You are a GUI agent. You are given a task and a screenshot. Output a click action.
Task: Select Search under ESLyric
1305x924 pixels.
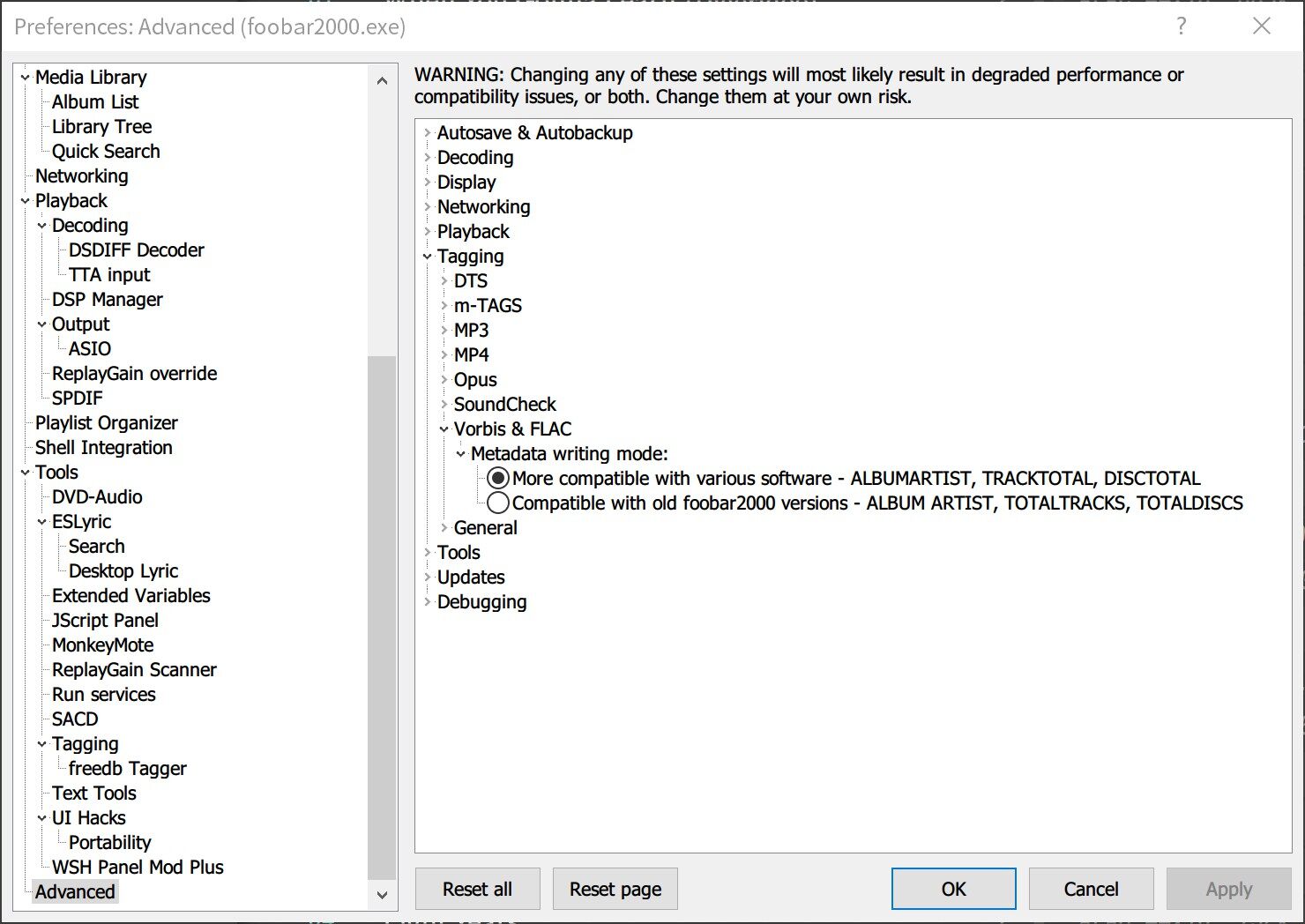tap(97, 547)
